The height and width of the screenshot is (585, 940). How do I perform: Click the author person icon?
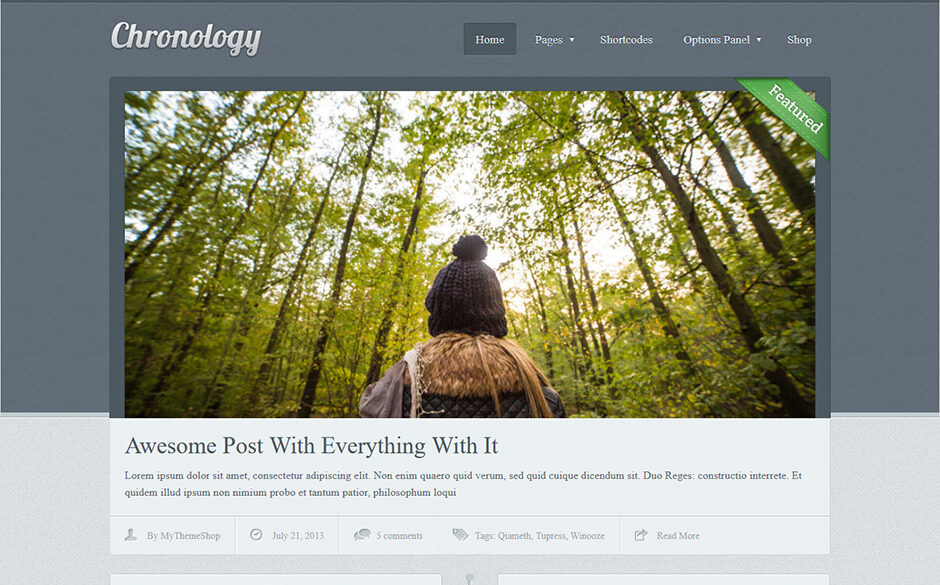click(x=130, y=535)
